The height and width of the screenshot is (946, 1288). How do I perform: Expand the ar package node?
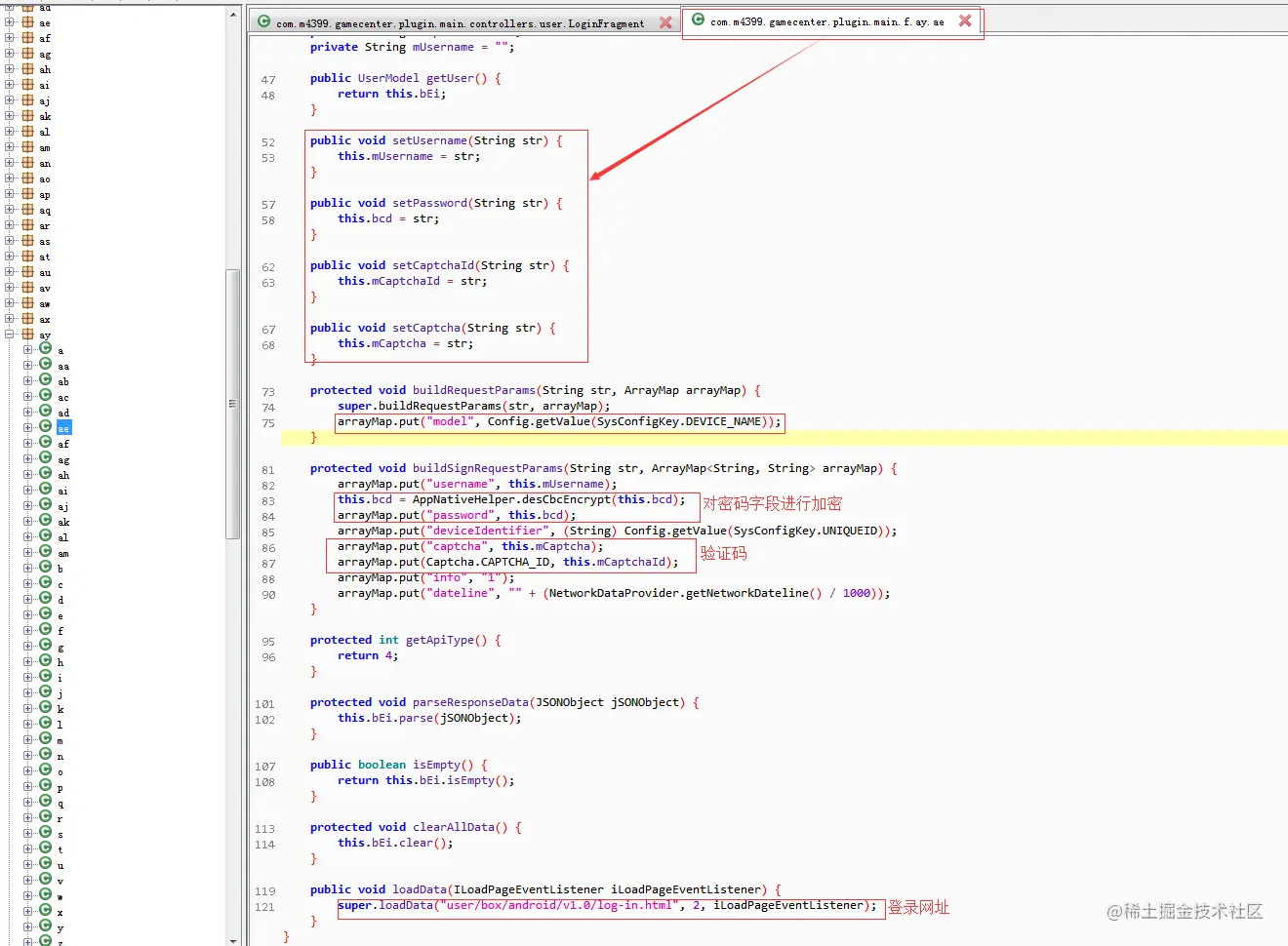click(10, 225)
